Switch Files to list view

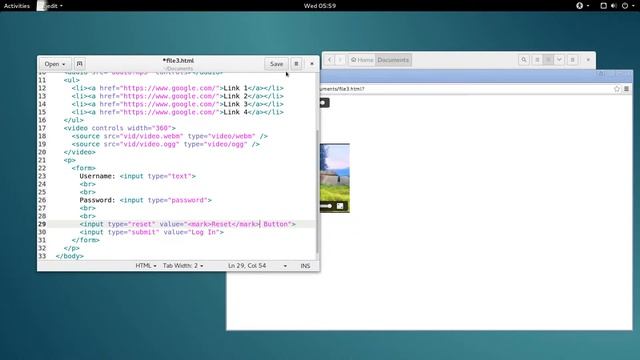click(x=538, y=60)
